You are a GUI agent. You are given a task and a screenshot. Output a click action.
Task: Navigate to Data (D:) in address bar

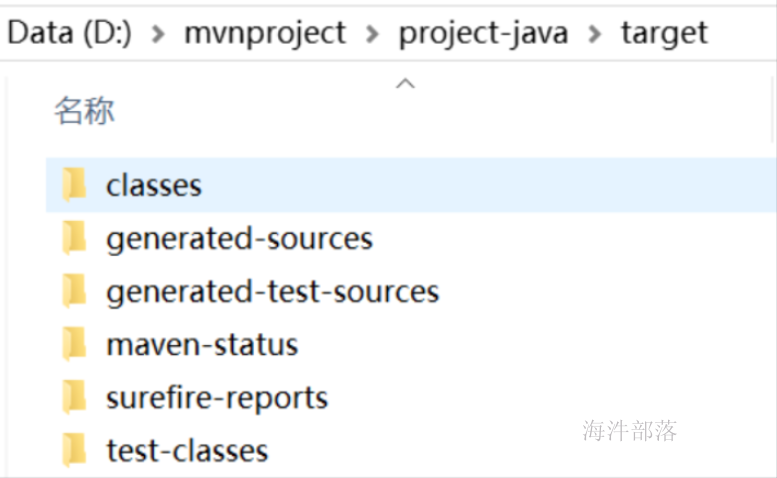click(x=70, y=34)
